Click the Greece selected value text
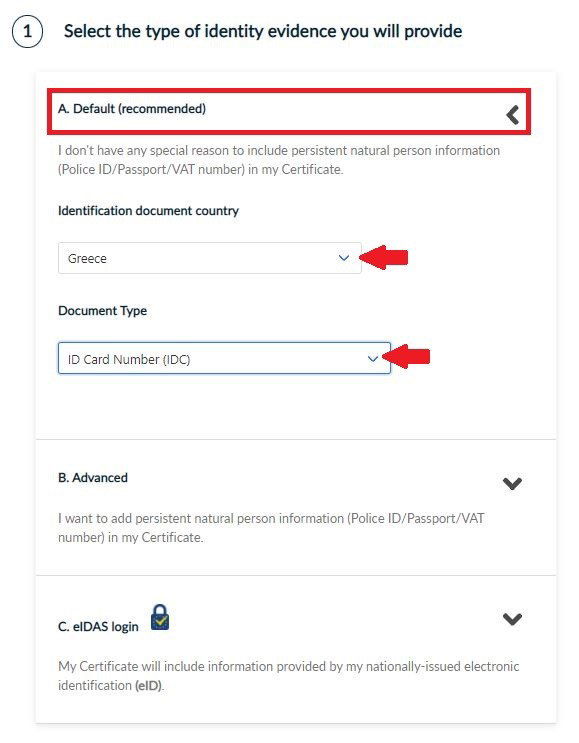Viewport: 579px width, 743px height. 87,259
